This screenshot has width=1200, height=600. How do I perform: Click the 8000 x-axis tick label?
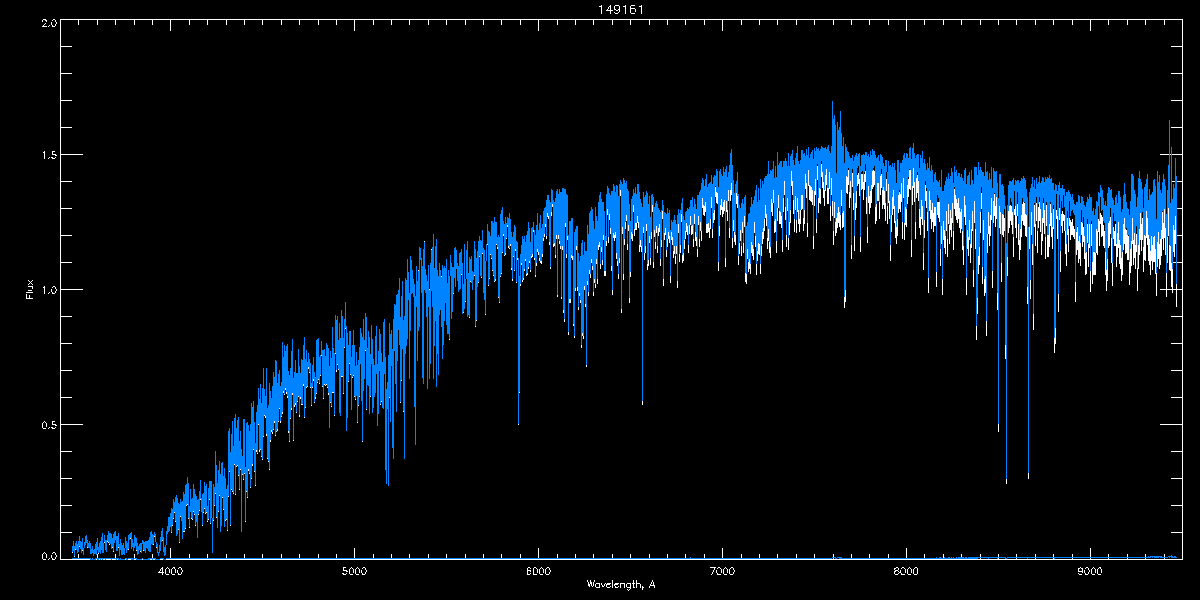(906, 572)
